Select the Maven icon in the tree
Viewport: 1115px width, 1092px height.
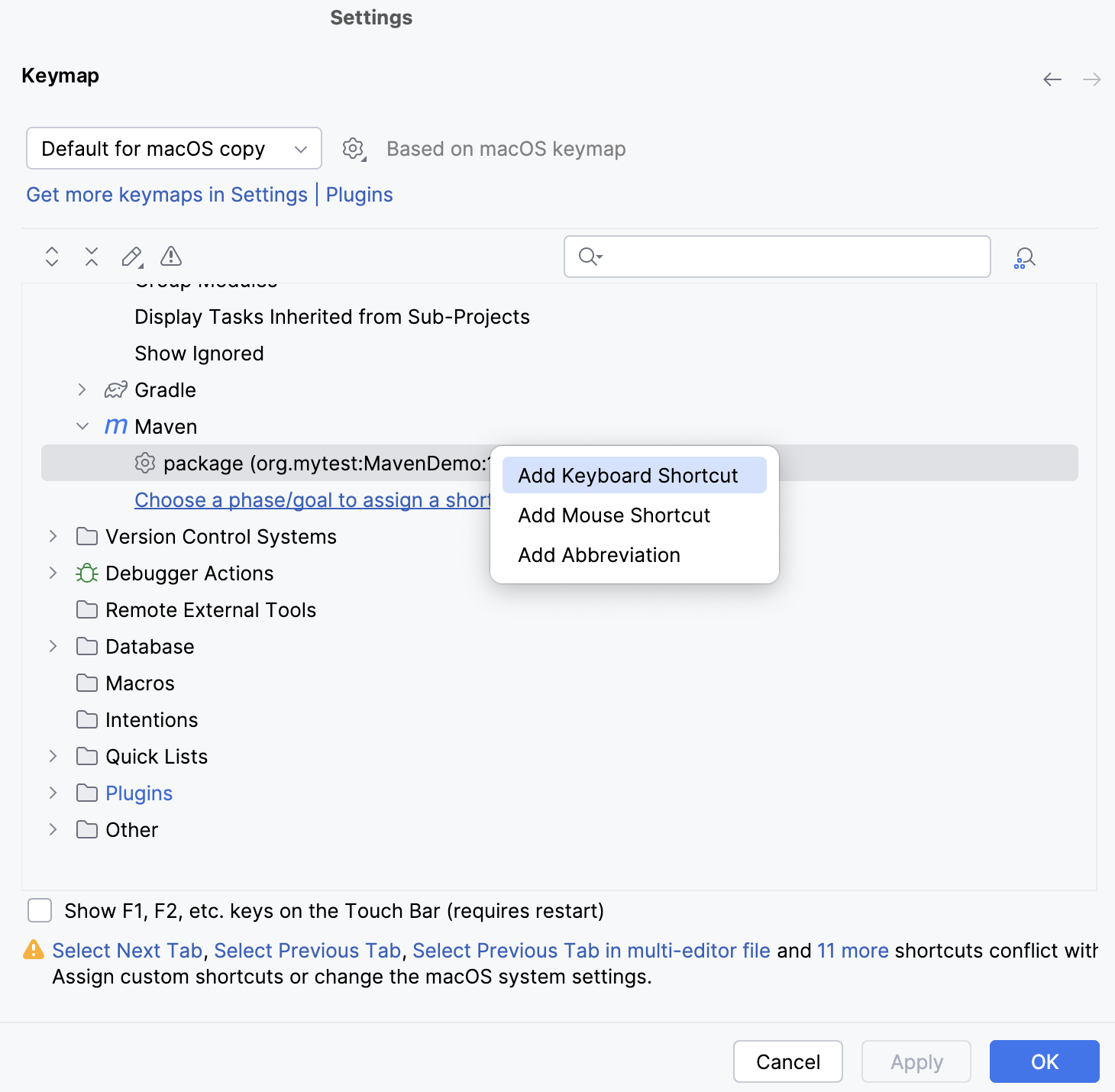coord(115,426)
